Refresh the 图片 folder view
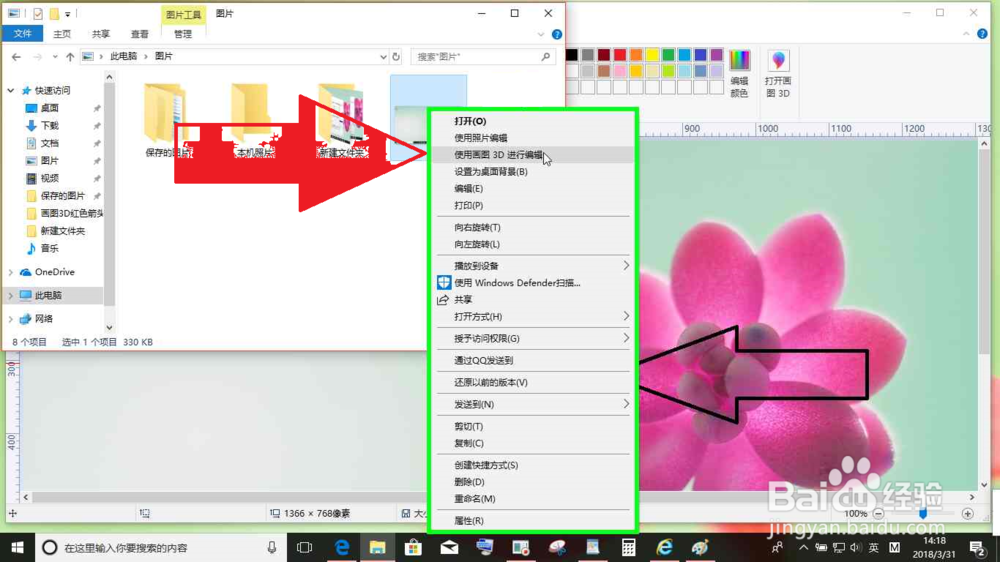 pyautogui.click(x=396, y=57)
